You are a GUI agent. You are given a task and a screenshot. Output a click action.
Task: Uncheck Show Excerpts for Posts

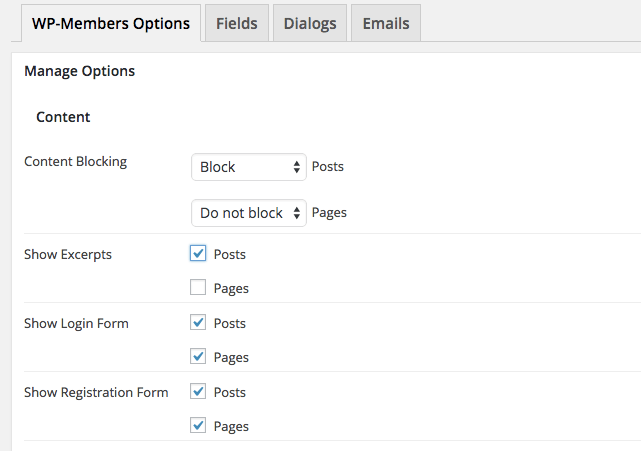tap(198, 254)
